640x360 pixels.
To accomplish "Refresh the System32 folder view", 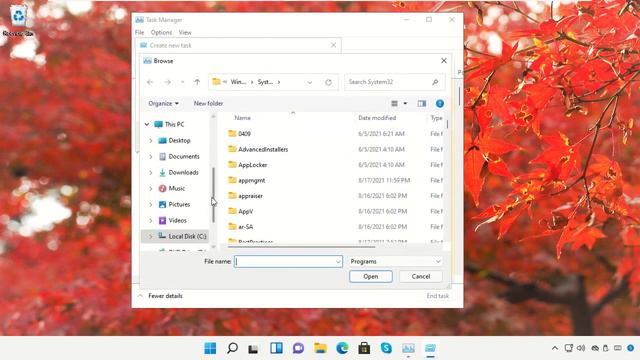I will click(x=328, y=82).
